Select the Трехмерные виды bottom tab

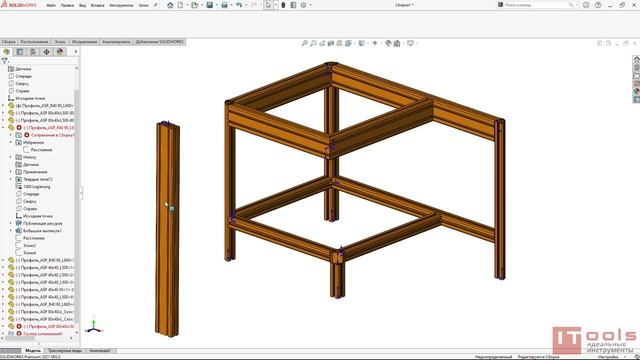65,350
